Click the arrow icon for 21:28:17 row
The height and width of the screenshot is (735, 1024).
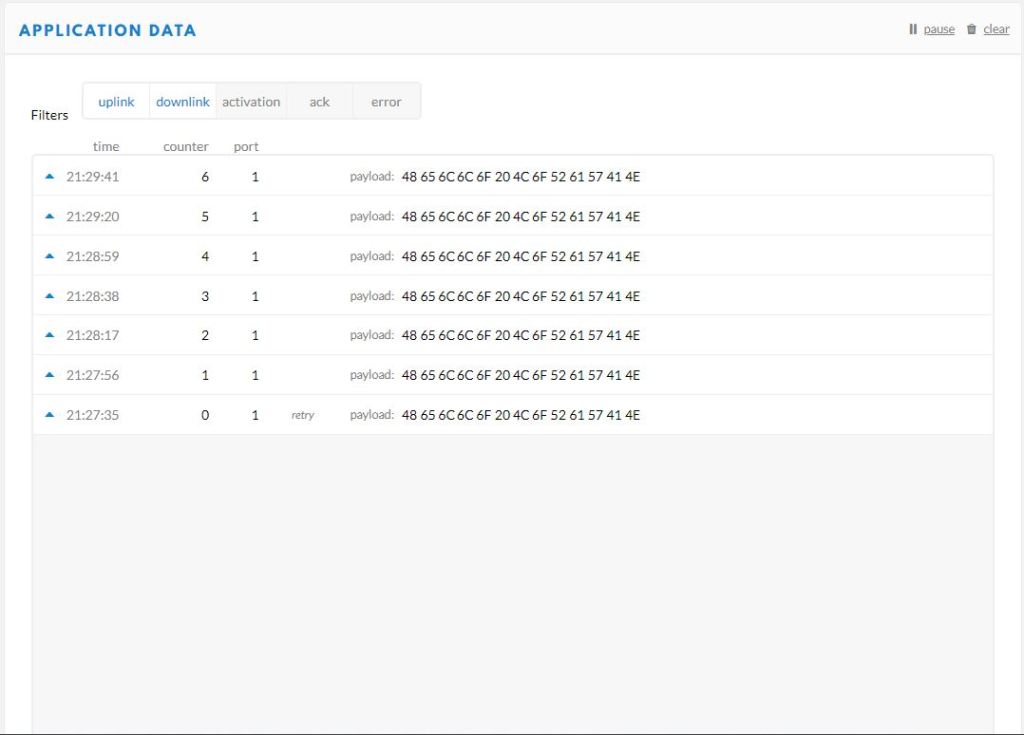pos(50,335)
